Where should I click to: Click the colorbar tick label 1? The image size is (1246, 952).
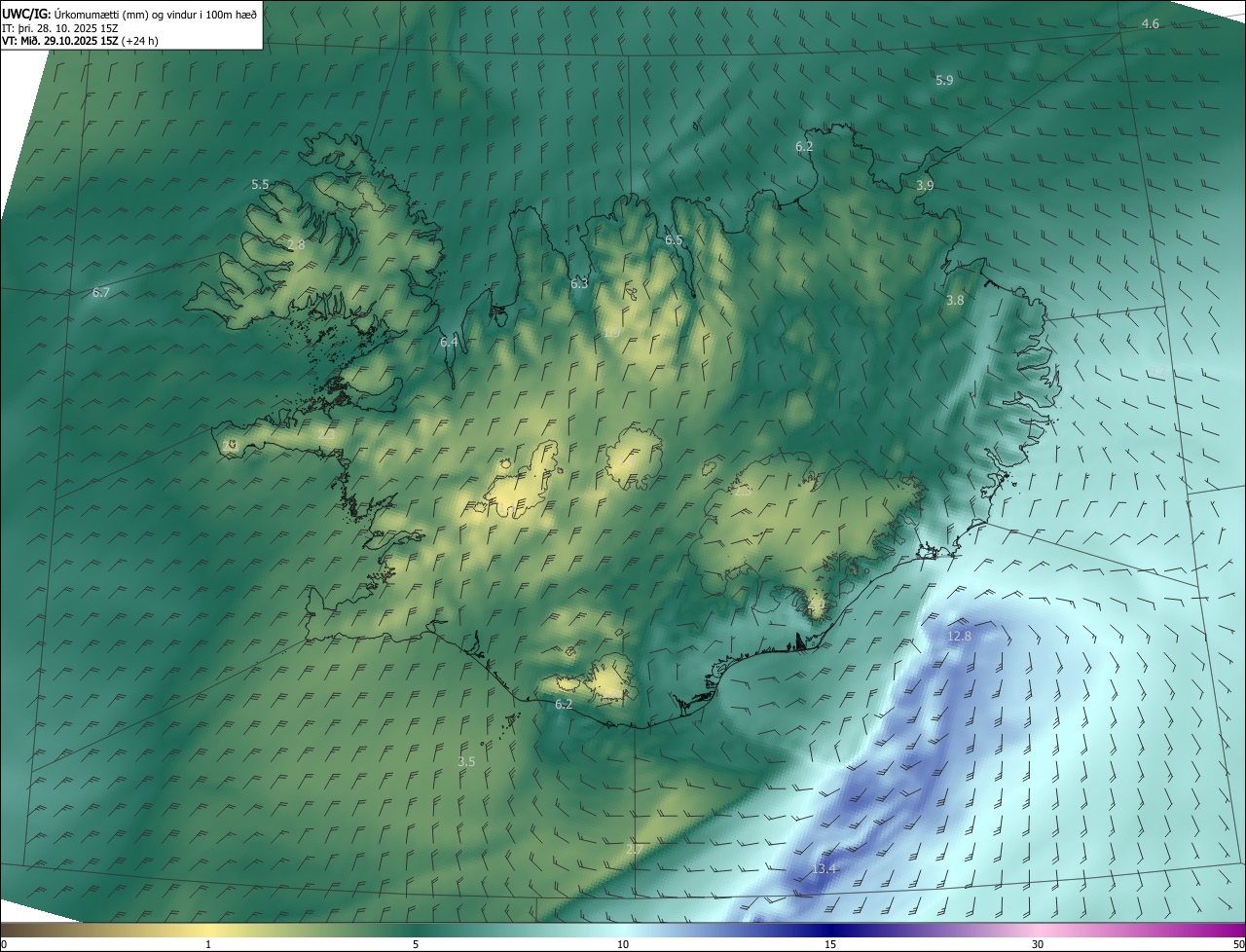pos(208,944)
